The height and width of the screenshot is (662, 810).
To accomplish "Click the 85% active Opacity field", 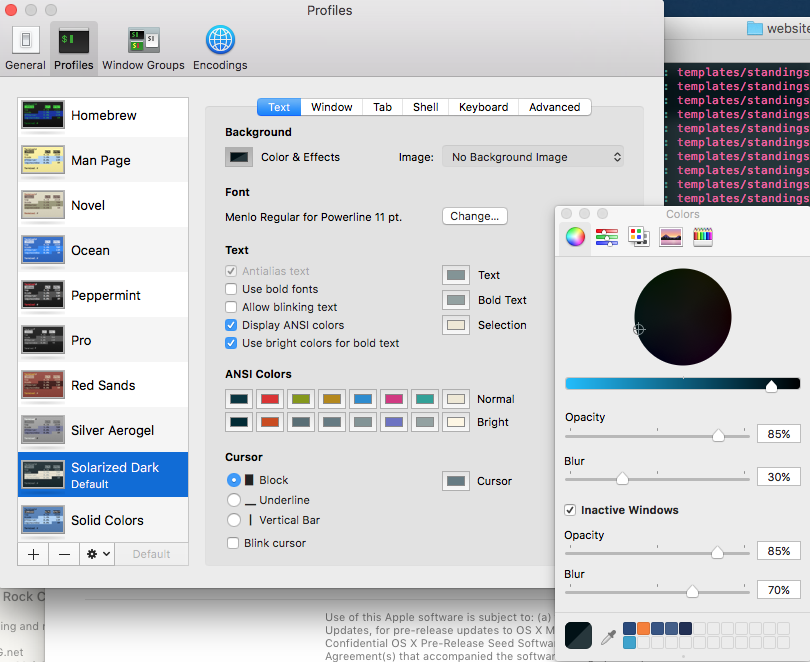I will point(778,434).
